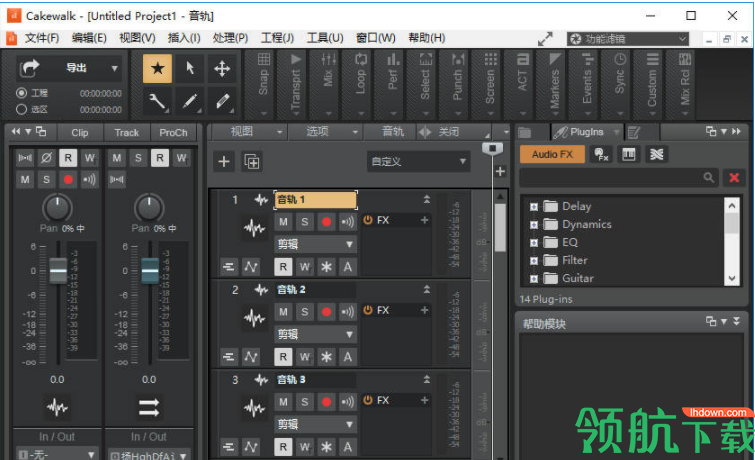Solo track 音轨 1

[305, 222]
